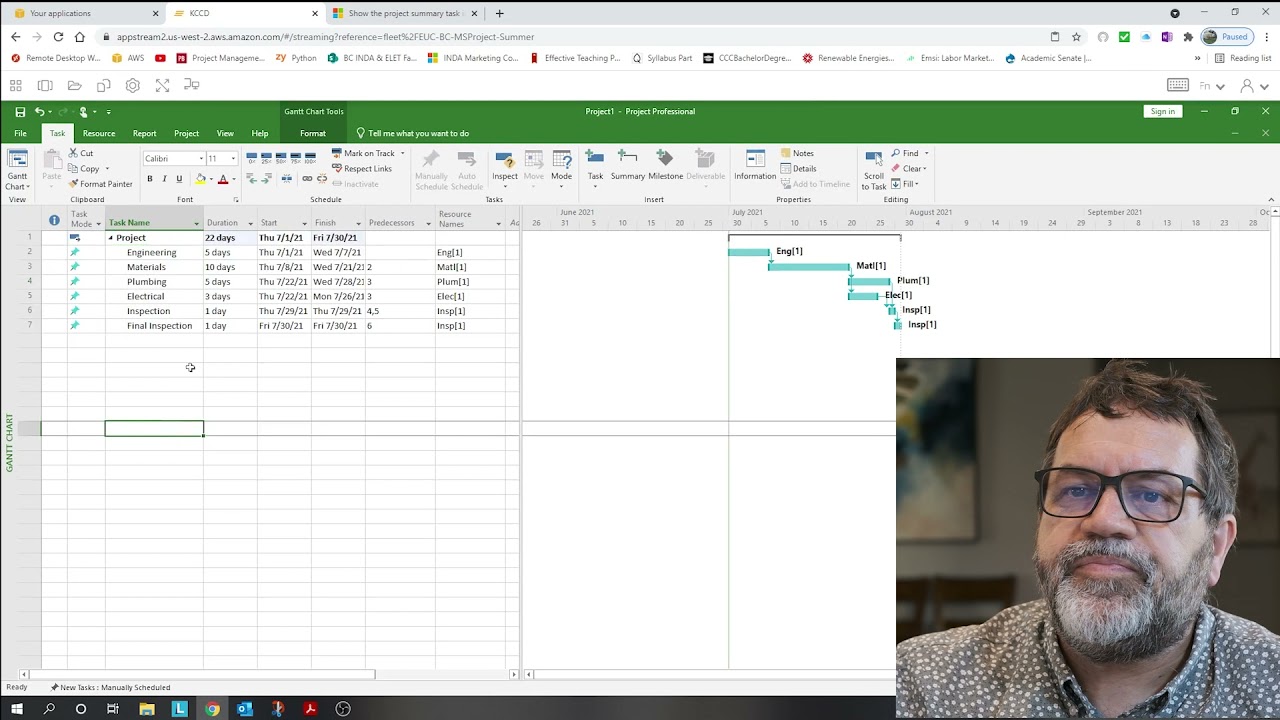Viewport: 1280px width, 720px height.
Task: Click the Materials Gantt bar
Action: coord(809,266)
